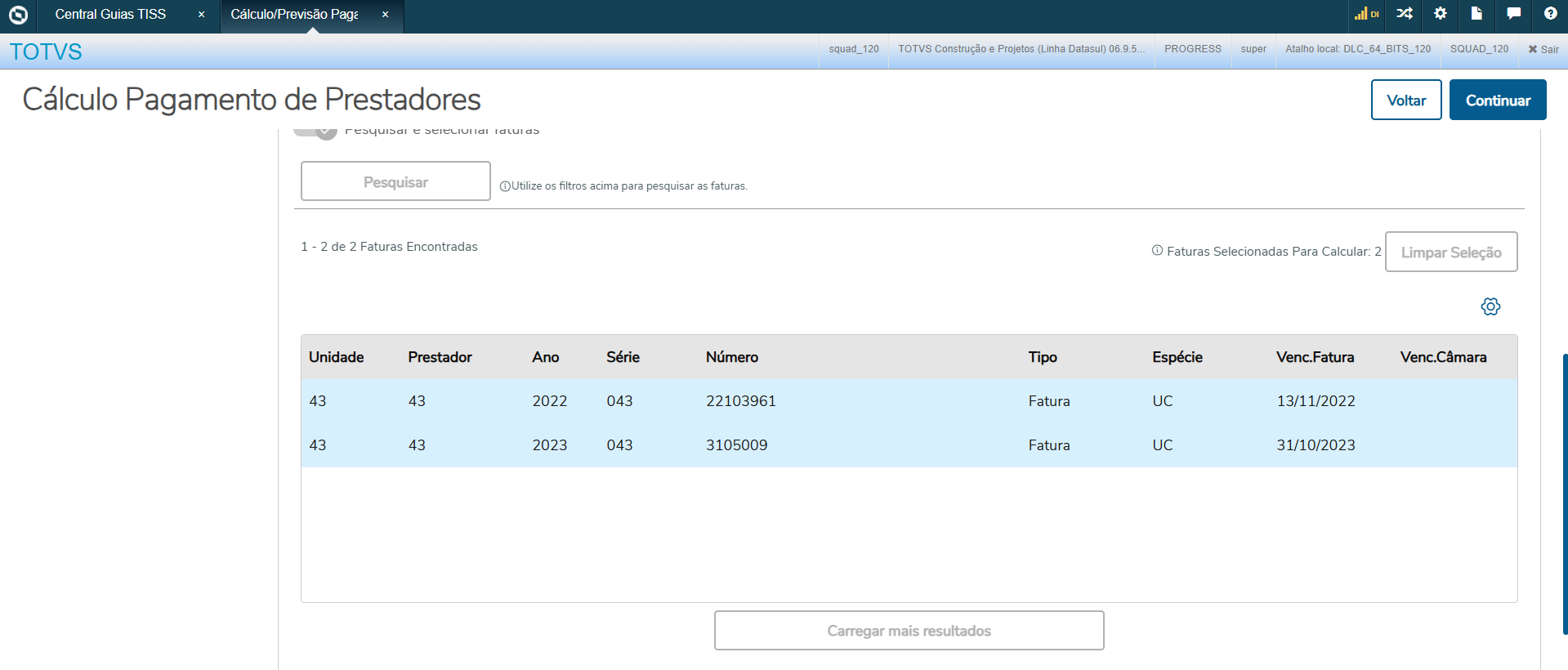Click info icon beside Faturas Selecionadas

pyautogui.click(x=1157, y=251)
